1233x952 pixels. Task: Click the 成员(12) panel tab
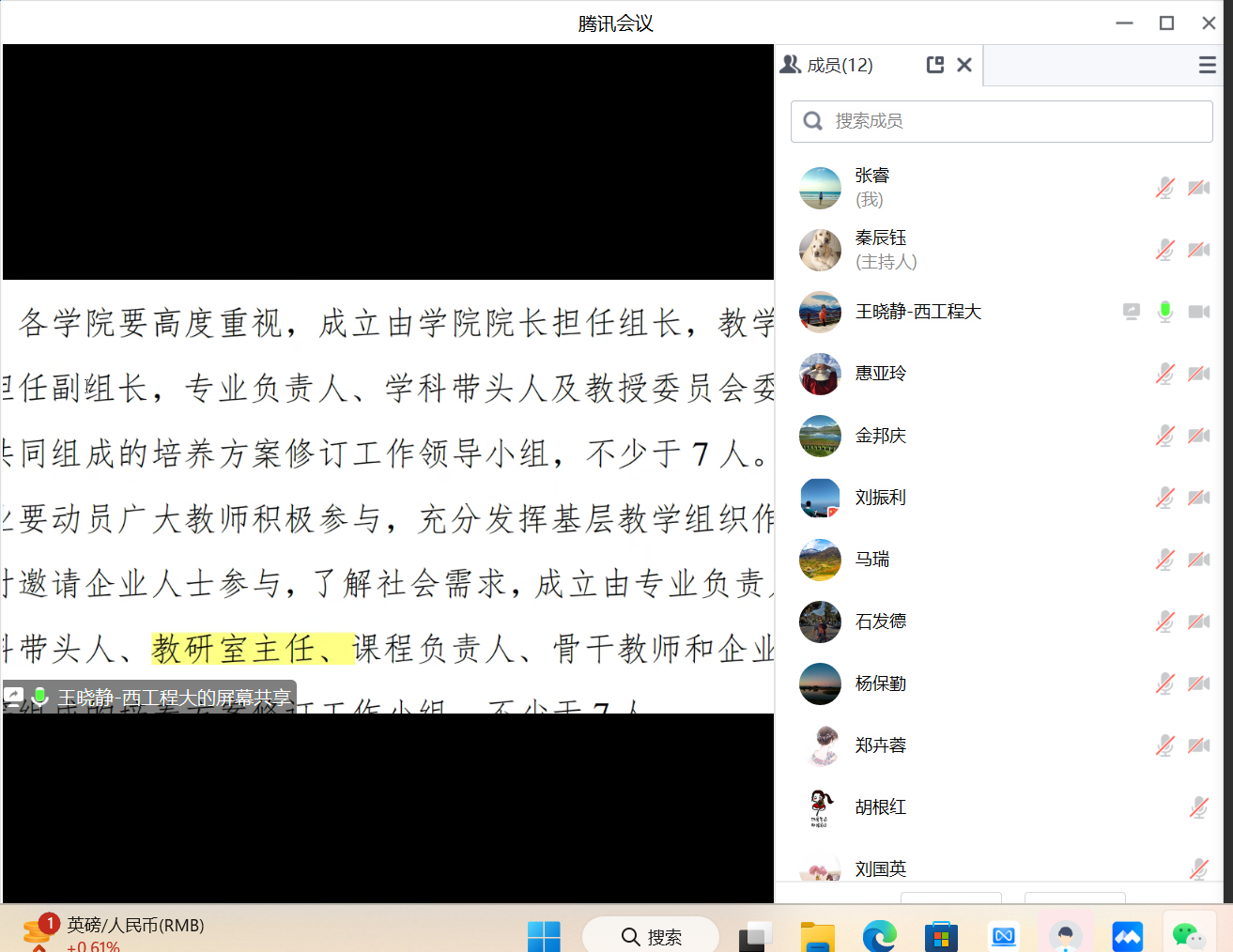pyautogui.click(x=828, y=65)
